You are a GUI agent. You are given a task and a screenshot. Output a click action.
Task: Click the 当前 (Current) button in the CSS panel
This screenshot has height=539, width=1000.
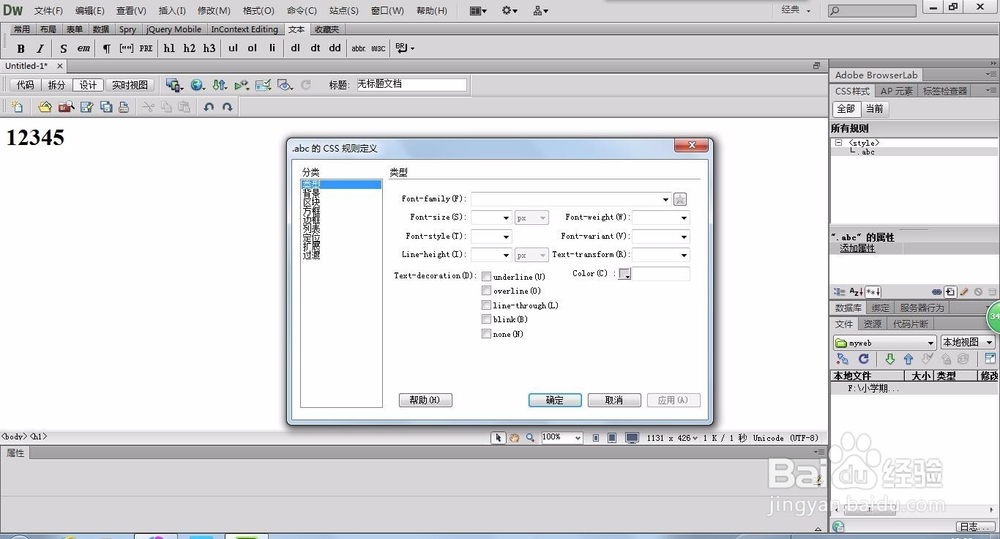click(x=874, y=108)
